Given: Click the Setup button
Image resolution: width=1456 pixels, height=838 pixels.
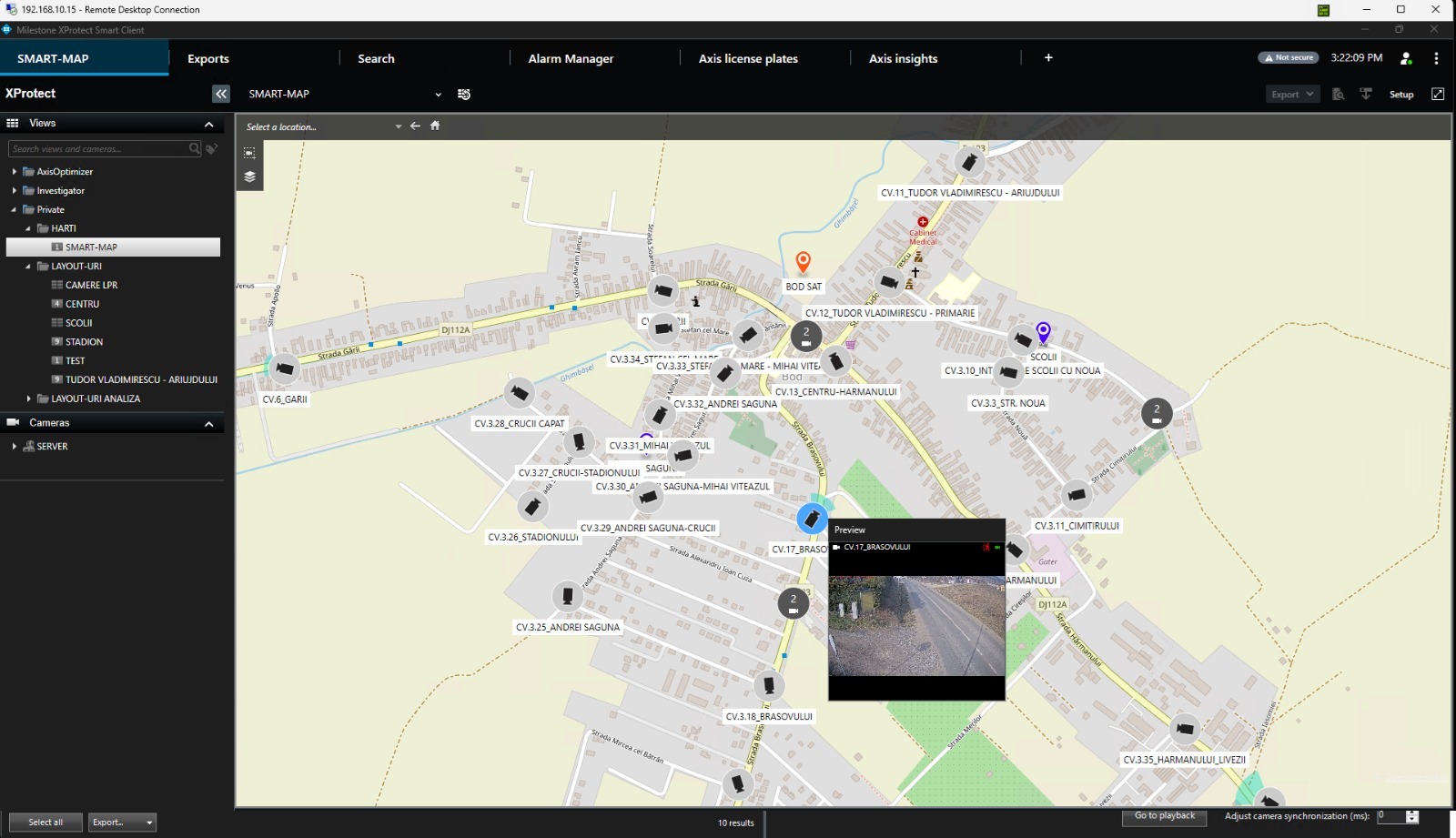Looking at the screenshot, I should tap(1401, 95).
